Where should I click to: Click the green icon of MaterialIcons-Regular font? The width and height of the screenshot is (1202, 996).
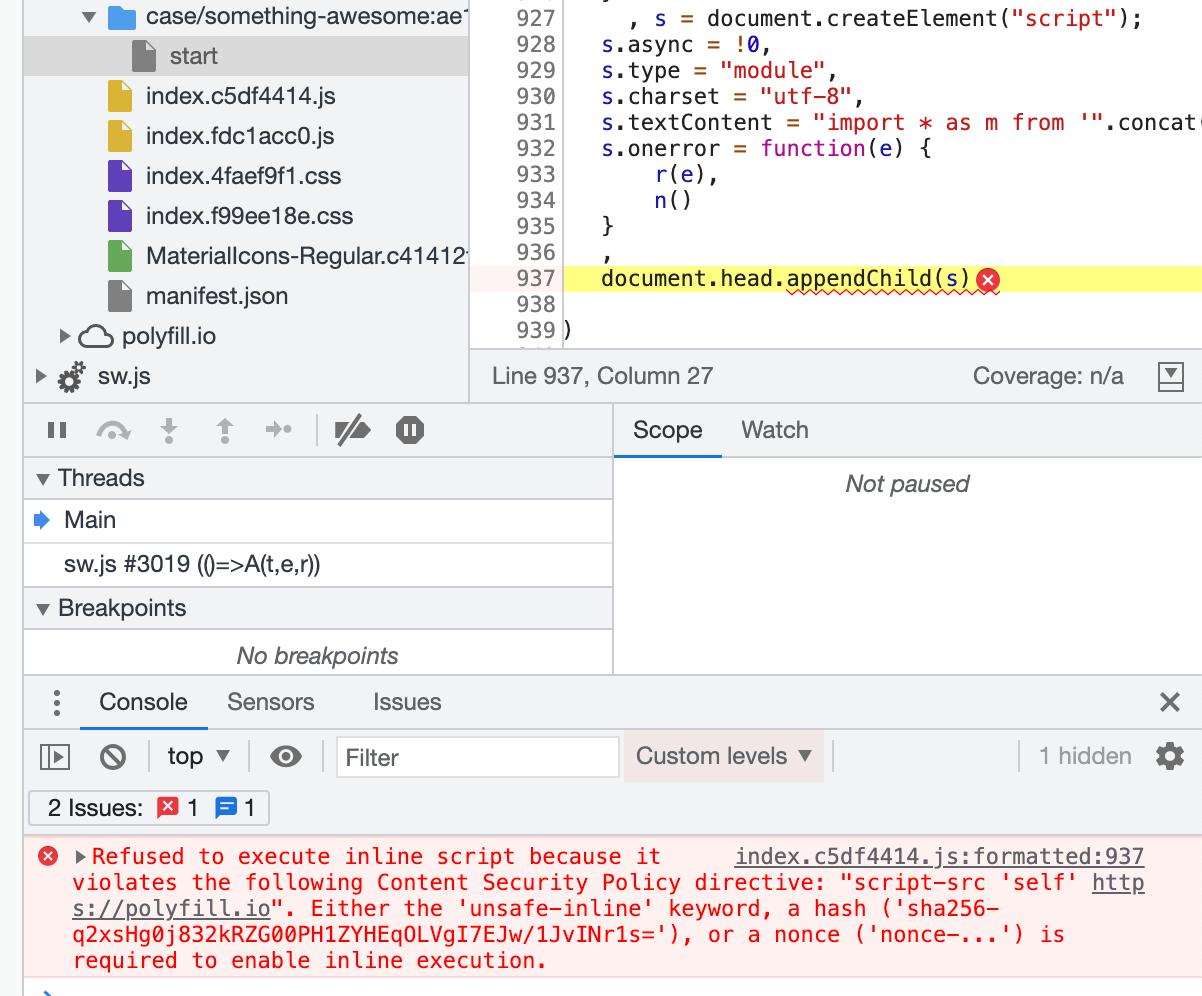click(x=120, y=256)
